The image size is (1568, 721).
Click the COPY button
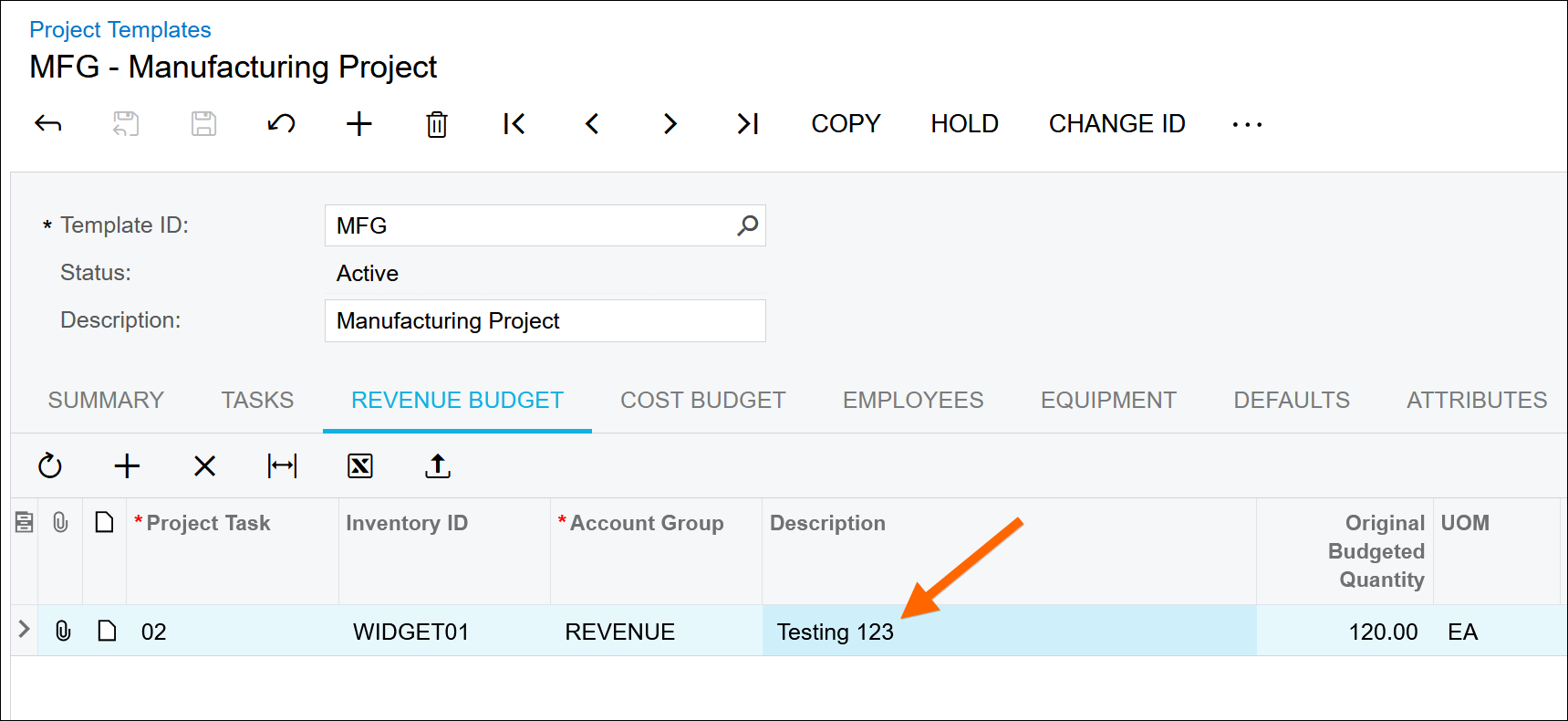[846, 124]
